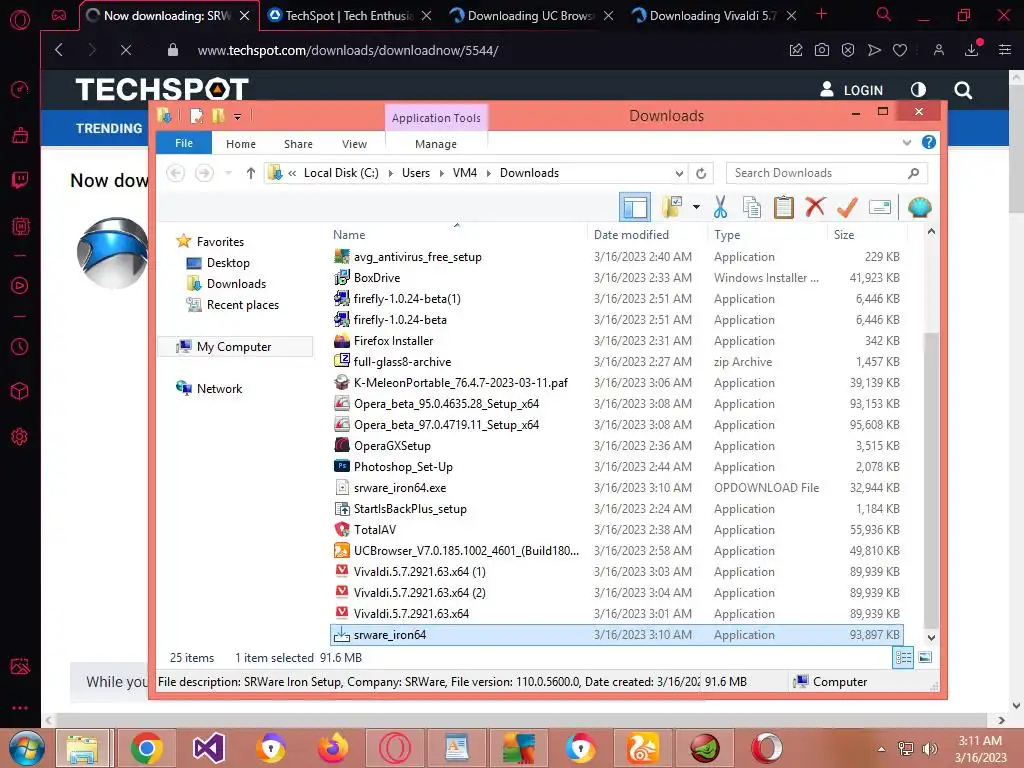
Task: Expand the Local Disk (C:) breadcrumb arrow
Action: click(391, 173)
